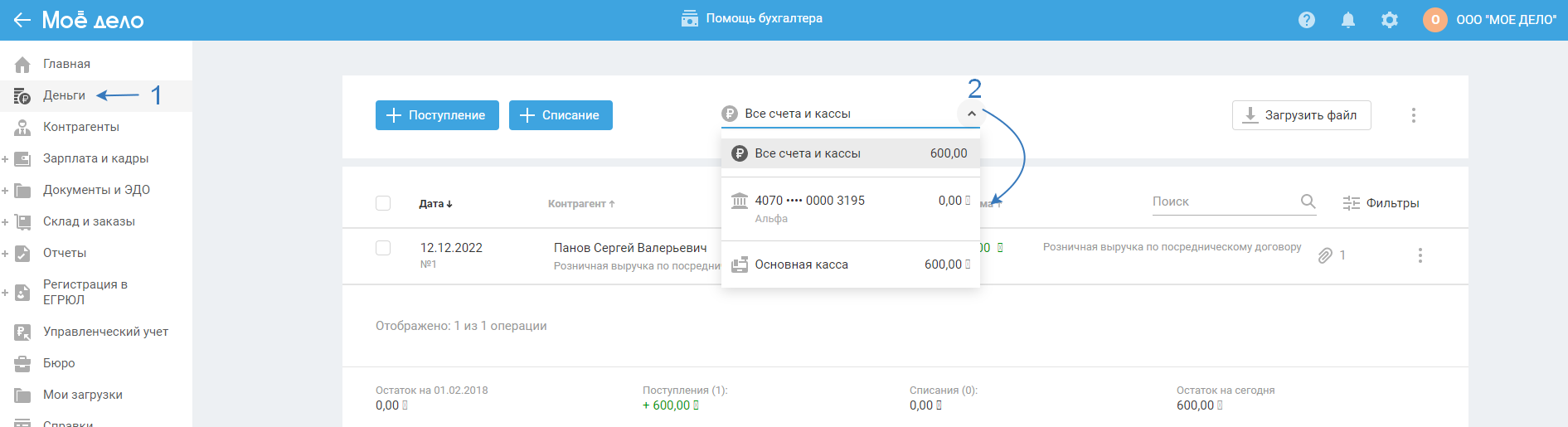Expand Склад и заказы section
Viewport: 1568px width, 427px height.
click(5, 221)
